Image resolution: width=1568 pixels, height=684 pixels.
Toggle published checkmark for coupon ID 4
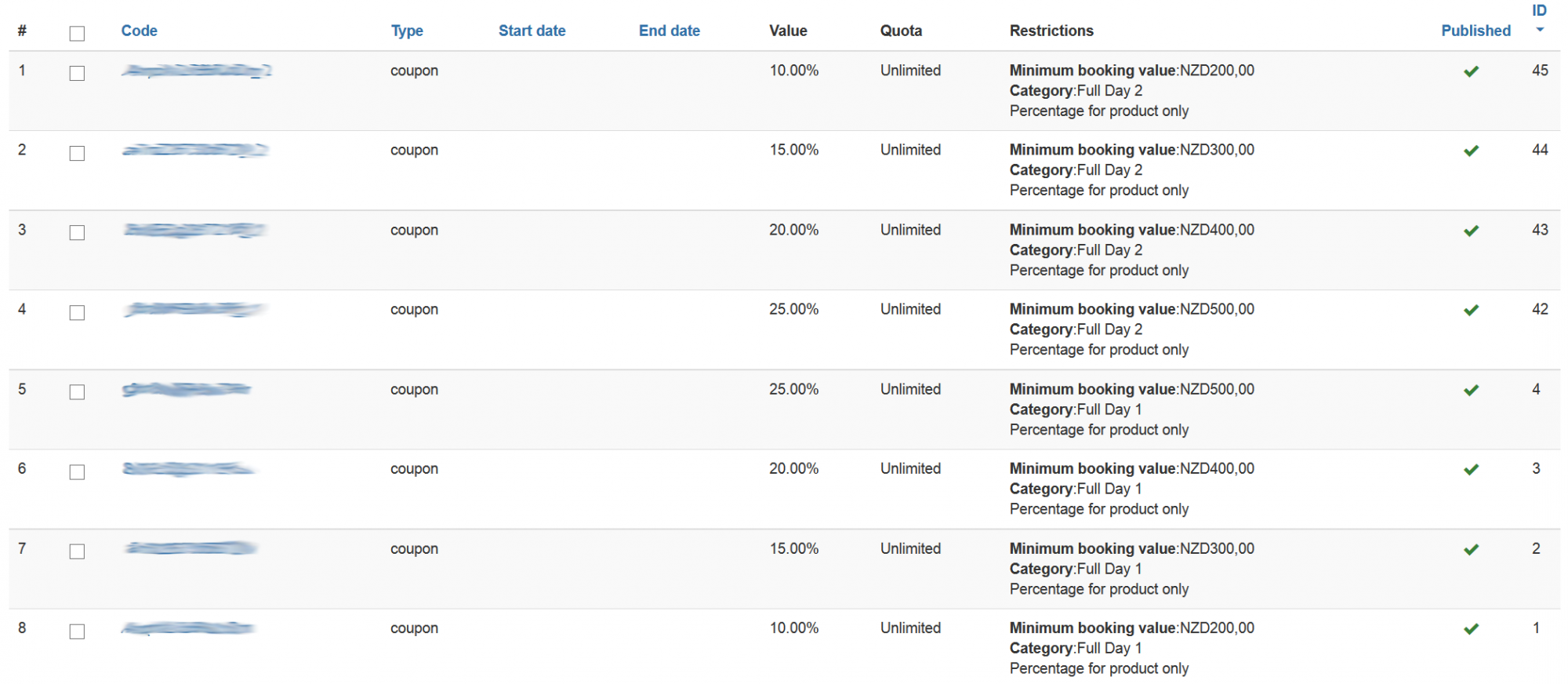point(1471,390)
